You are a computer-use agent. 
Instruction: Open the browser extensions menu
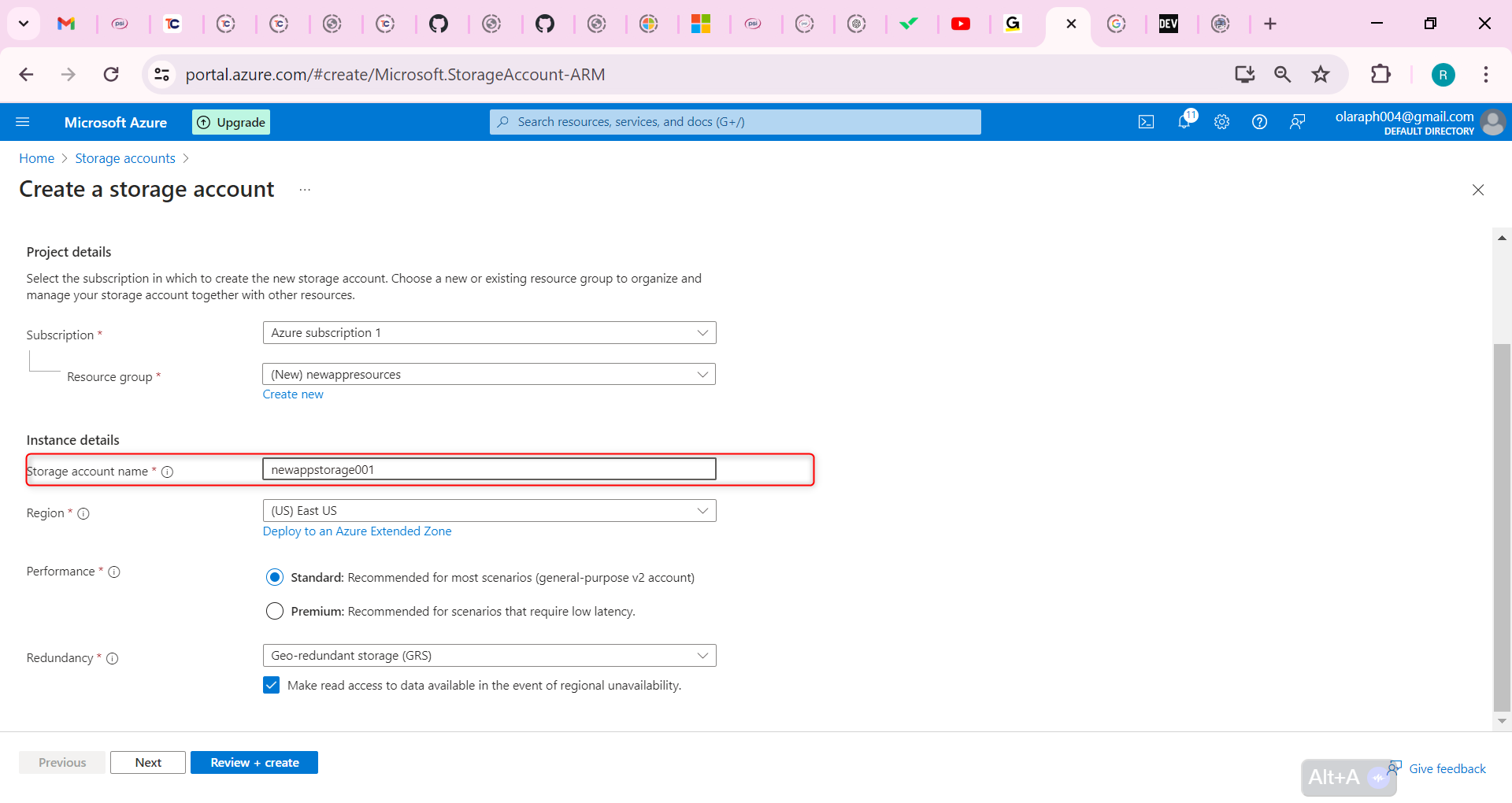point(1380,75)
